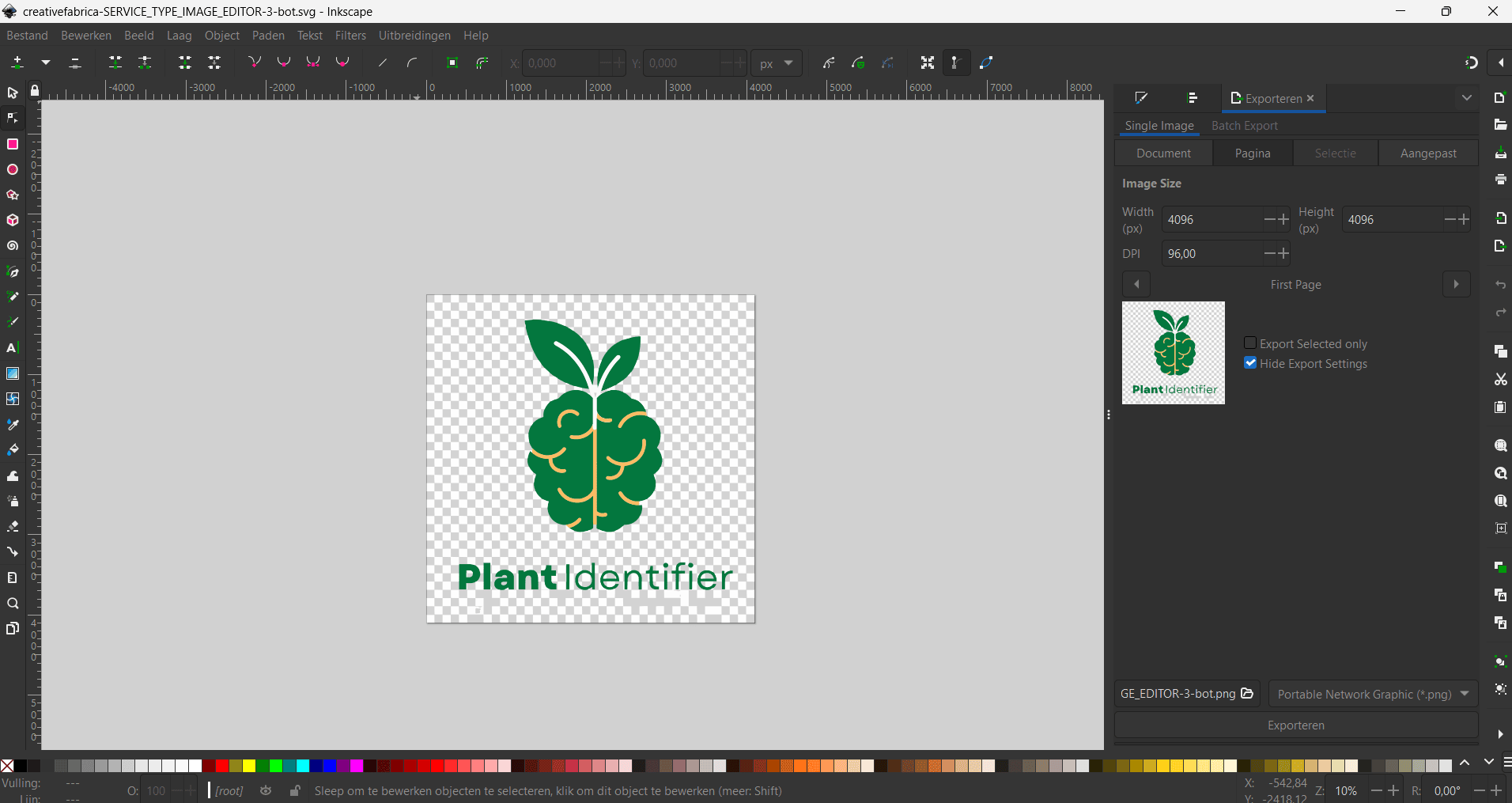
Task: Select the Ellipse tool
Action: click(x=13, y=169)
